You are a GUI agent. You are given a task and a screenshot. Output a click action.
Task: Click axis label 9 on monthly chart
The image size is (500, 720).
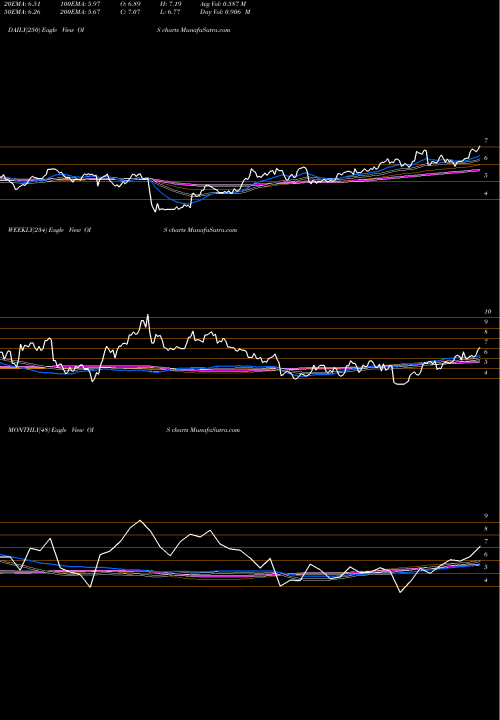(x=486, y=516)
